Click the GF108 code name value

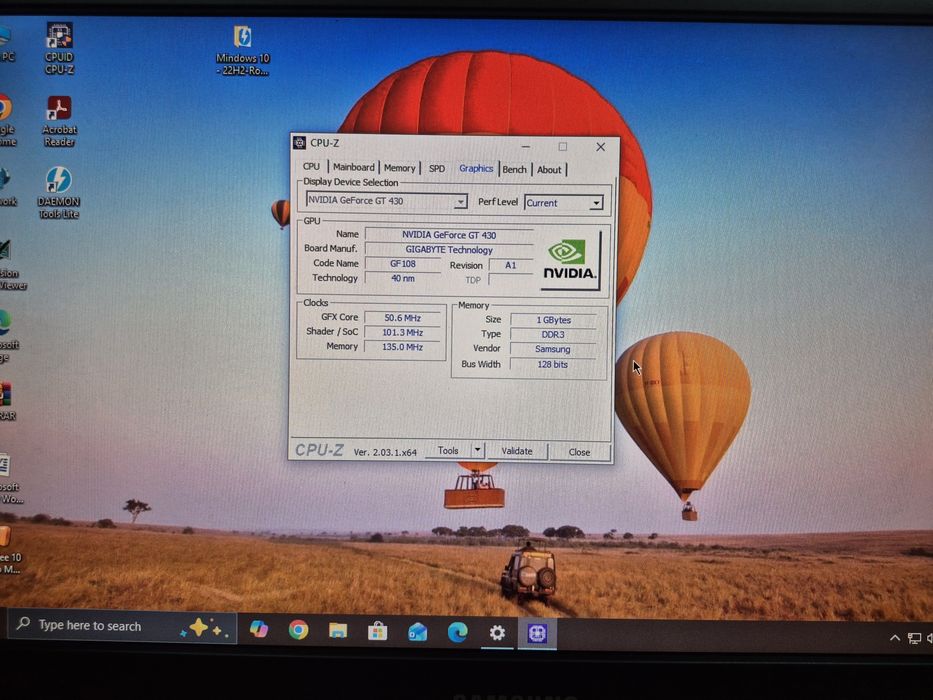point(403,264)
